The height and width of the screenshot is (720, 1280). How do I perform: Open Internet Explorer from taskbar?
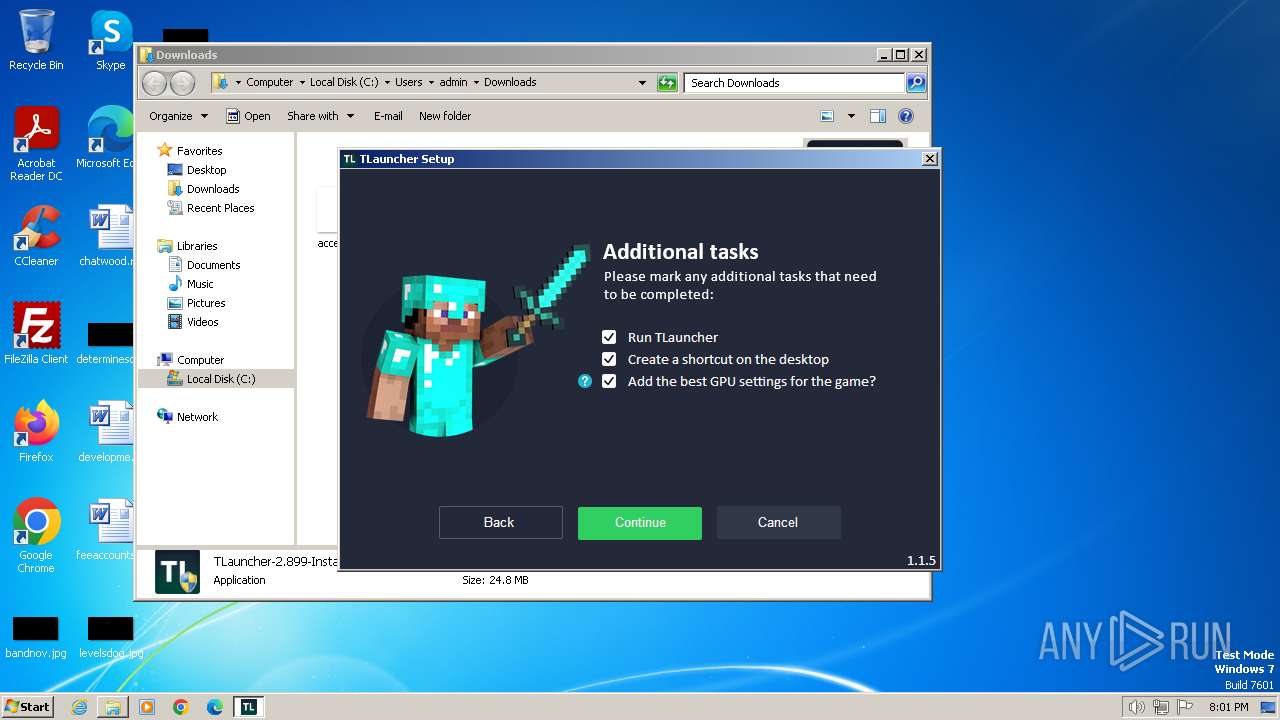click(x=79, y=707)
